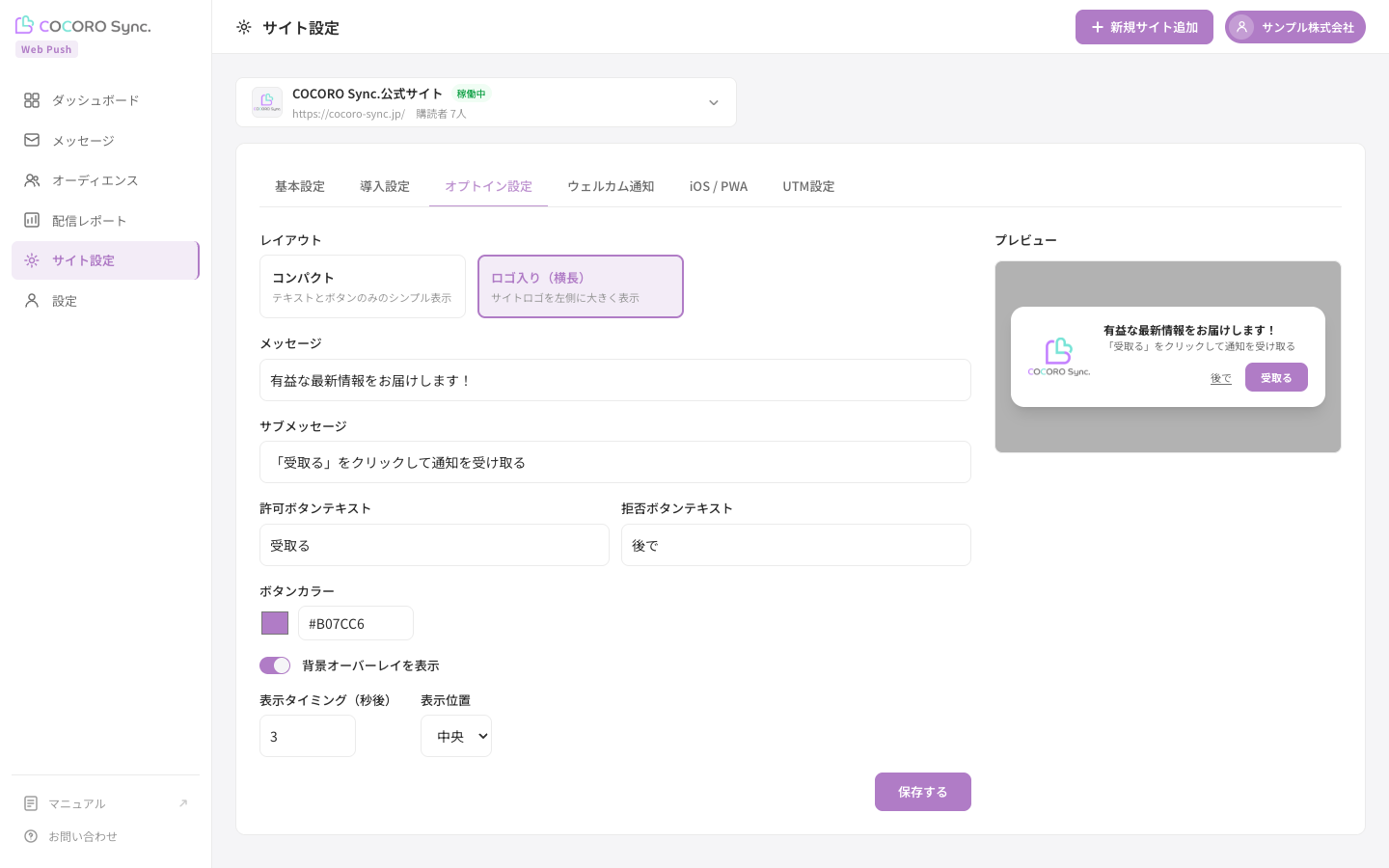Click the サブメッセージ input field
1389x868 pixels.
point(615,462)
